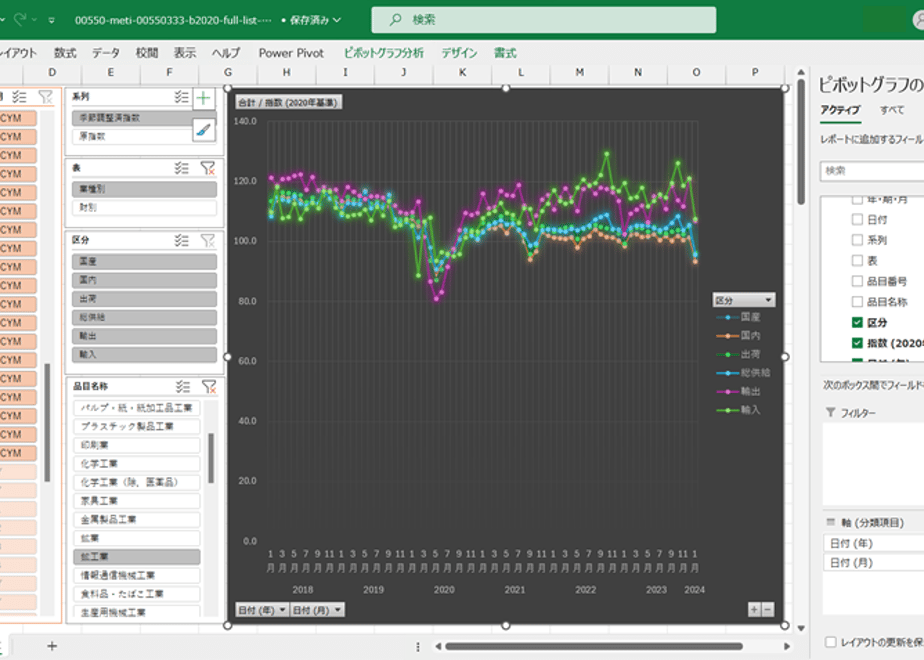Clear the filter on the leftmost slicer
Viewport: 924px width, 660px height.
pos(45,97)
